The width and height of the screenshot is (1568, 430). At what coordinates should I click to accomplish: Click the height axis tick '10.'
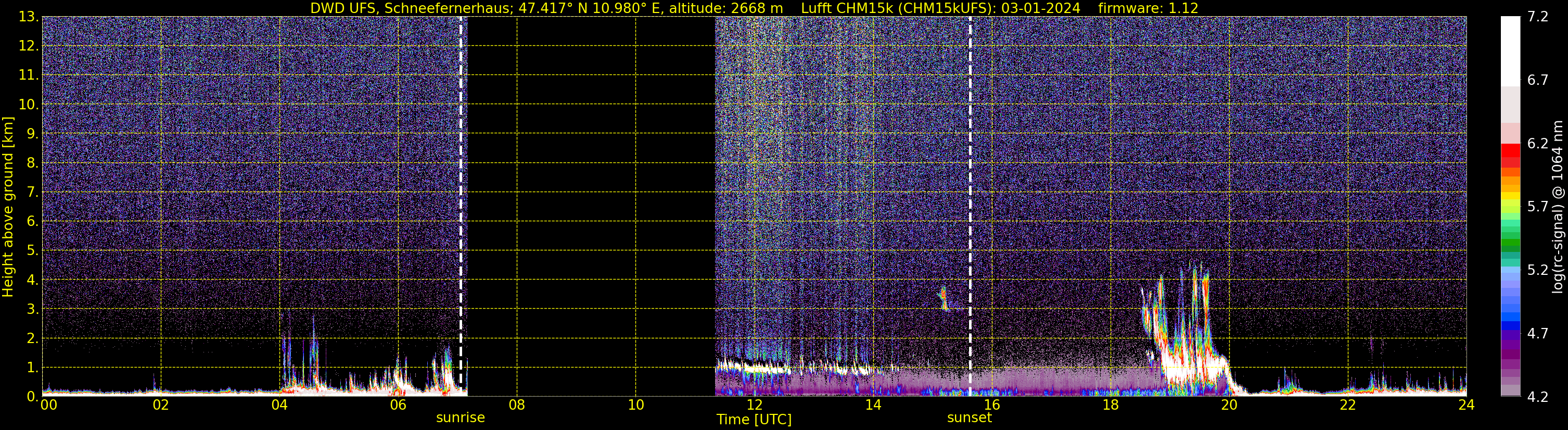[x=29, y=105]
